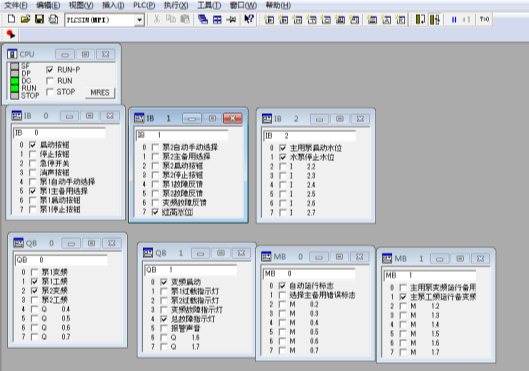Screen dimensions: 529x371
Task: Select the STOP checkbox in CPU window
Action: click(50, 92)
